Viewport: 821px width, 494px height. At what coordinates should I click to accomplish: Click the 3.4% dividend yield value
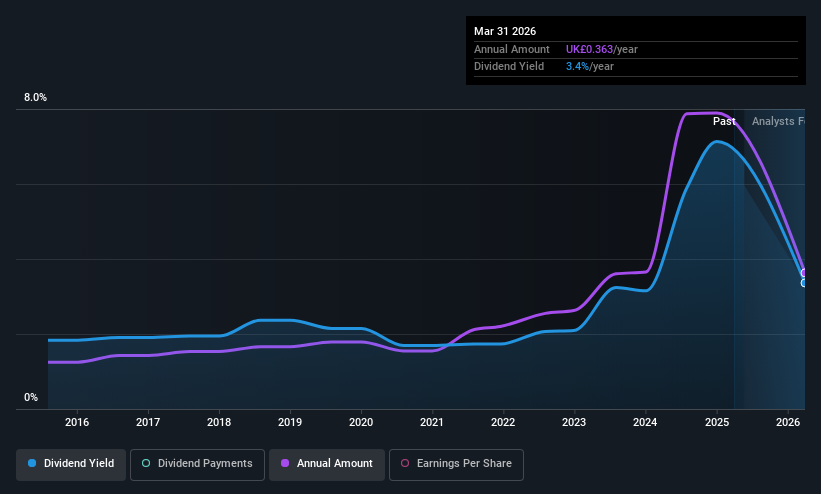577,67
